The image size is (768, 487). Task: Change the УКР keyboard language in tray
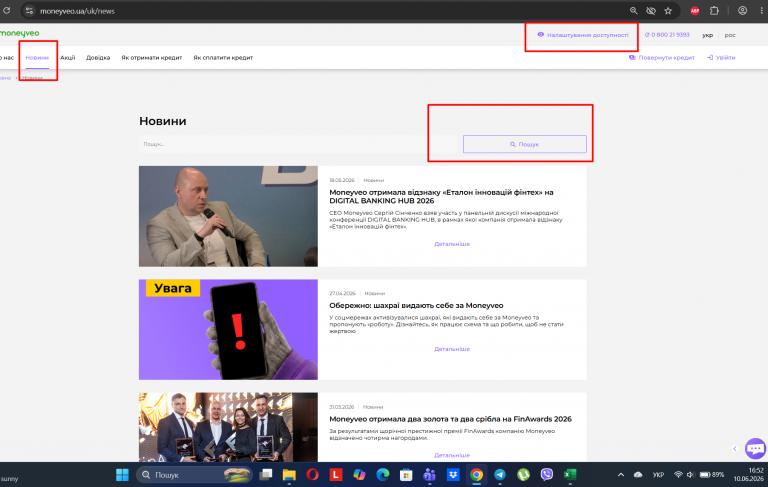(x=658, y=475)
